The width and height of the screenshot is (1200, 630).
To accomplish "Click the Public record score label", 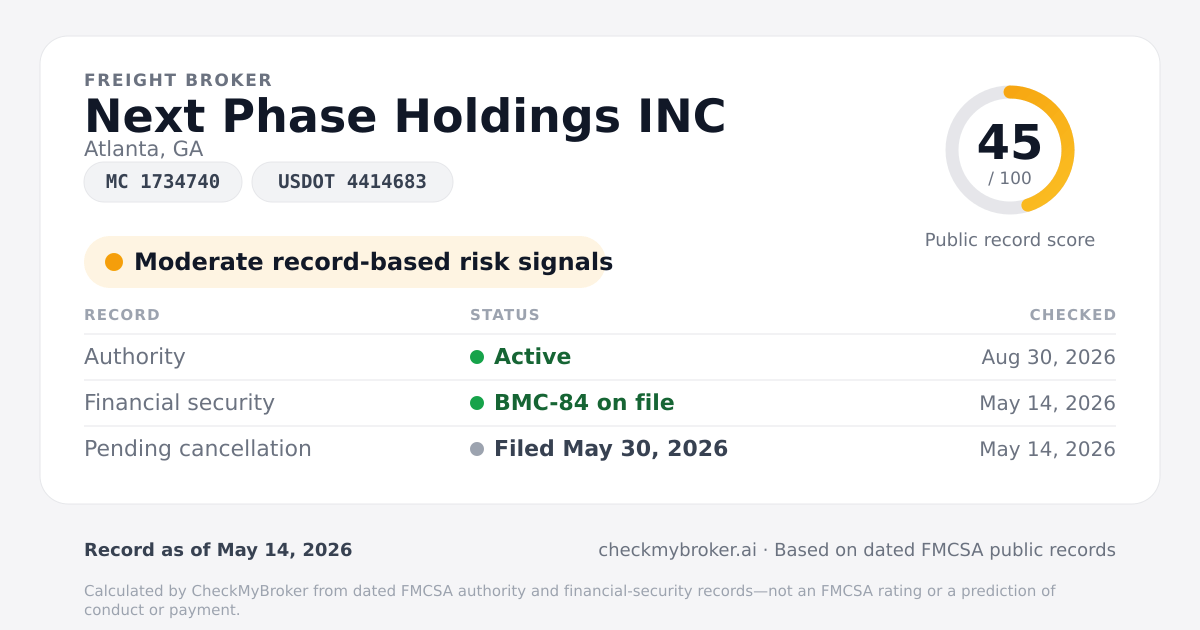I will pos(1010,240).
